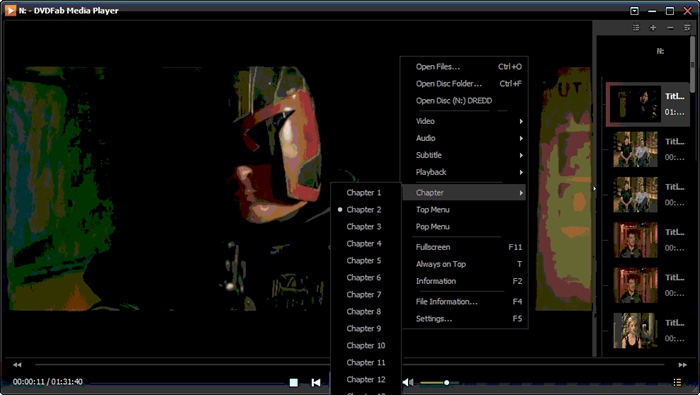Add file with the playlist plus icon
This screenshot has height=395, width=700.
pyautogui.click(x=653, y=28)
